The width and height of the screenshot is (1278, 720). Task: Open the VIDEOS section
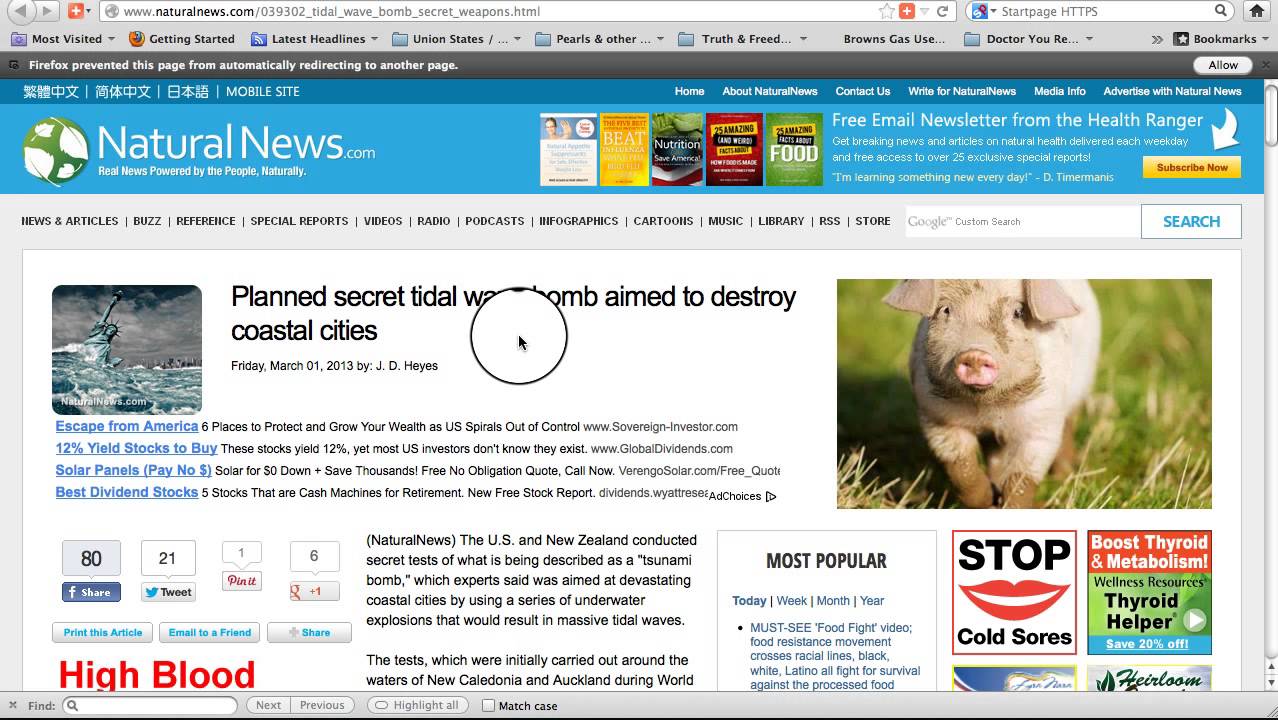coord(383,221)
